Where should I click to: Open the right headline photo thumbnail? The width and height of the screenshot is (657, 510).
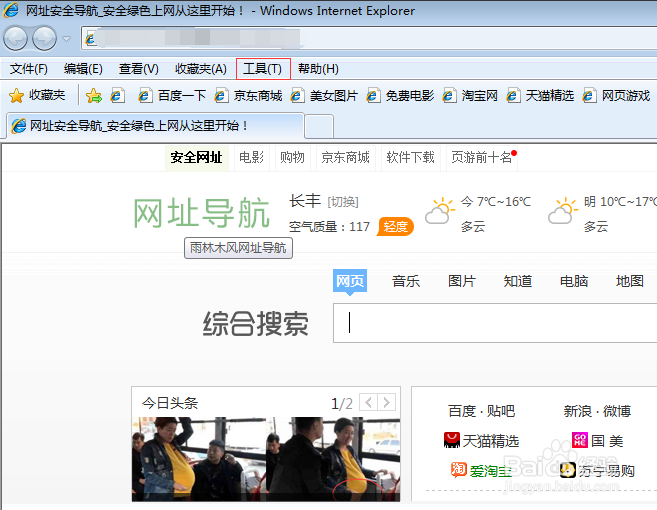(x=333, y=459)
